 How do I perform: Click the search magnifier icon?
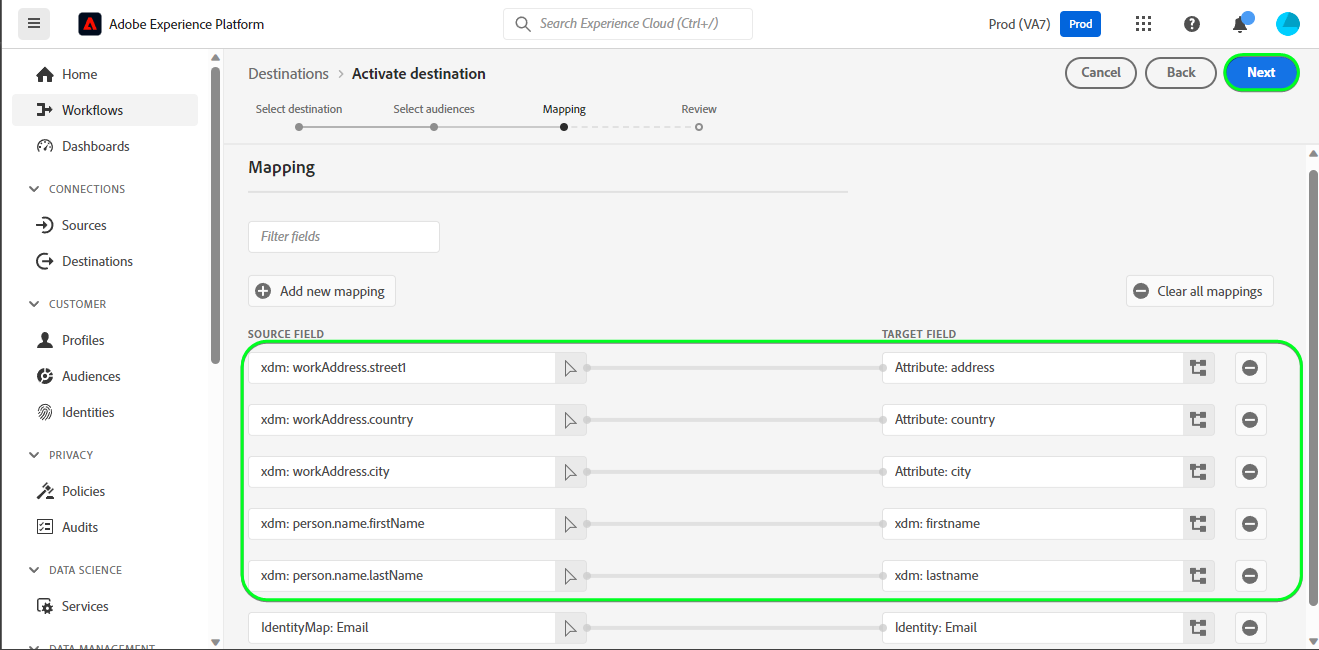523,24
